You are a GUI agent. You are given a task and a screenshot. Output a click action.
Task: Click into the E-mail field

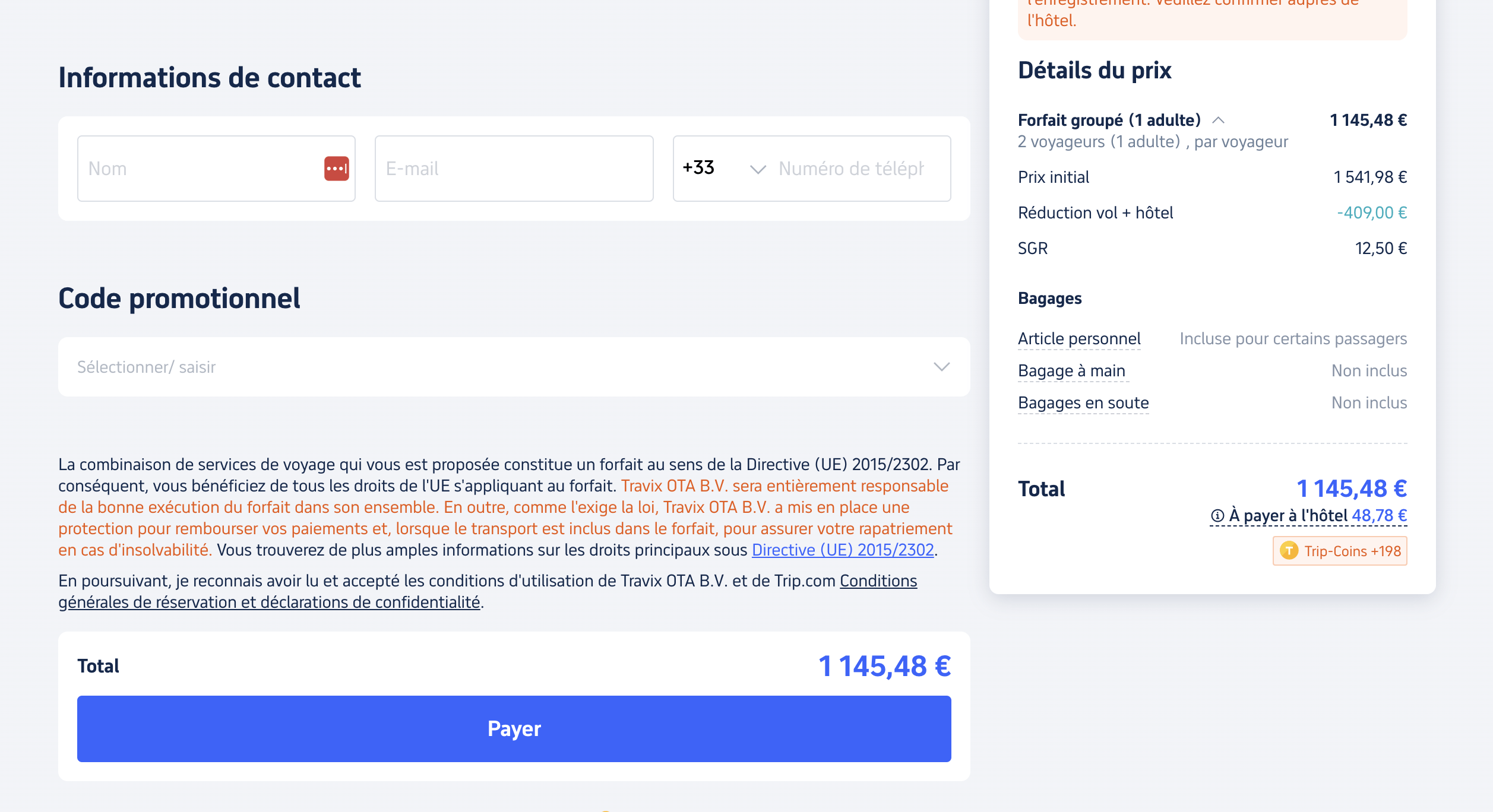click(x=514, y=169)
